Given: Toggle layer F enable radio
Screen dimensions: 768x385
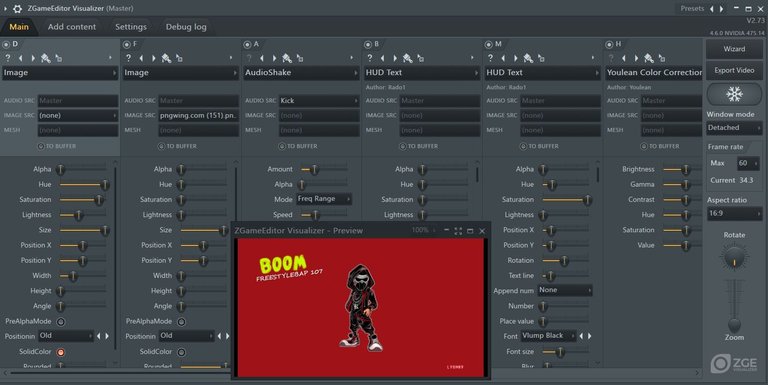Looking at the screenshot, I should pos(126,45).
